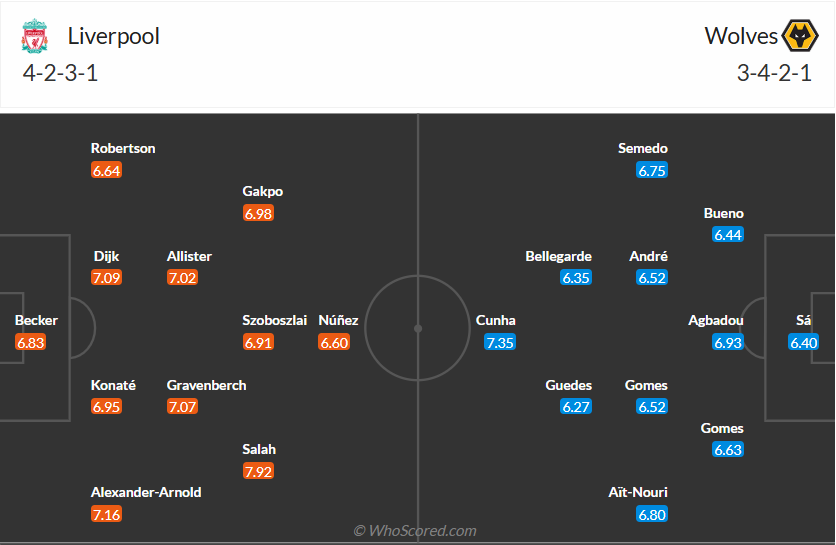Click player name Bellegarde
Viewport: 836px width, 545px height.
pos(558,256)
